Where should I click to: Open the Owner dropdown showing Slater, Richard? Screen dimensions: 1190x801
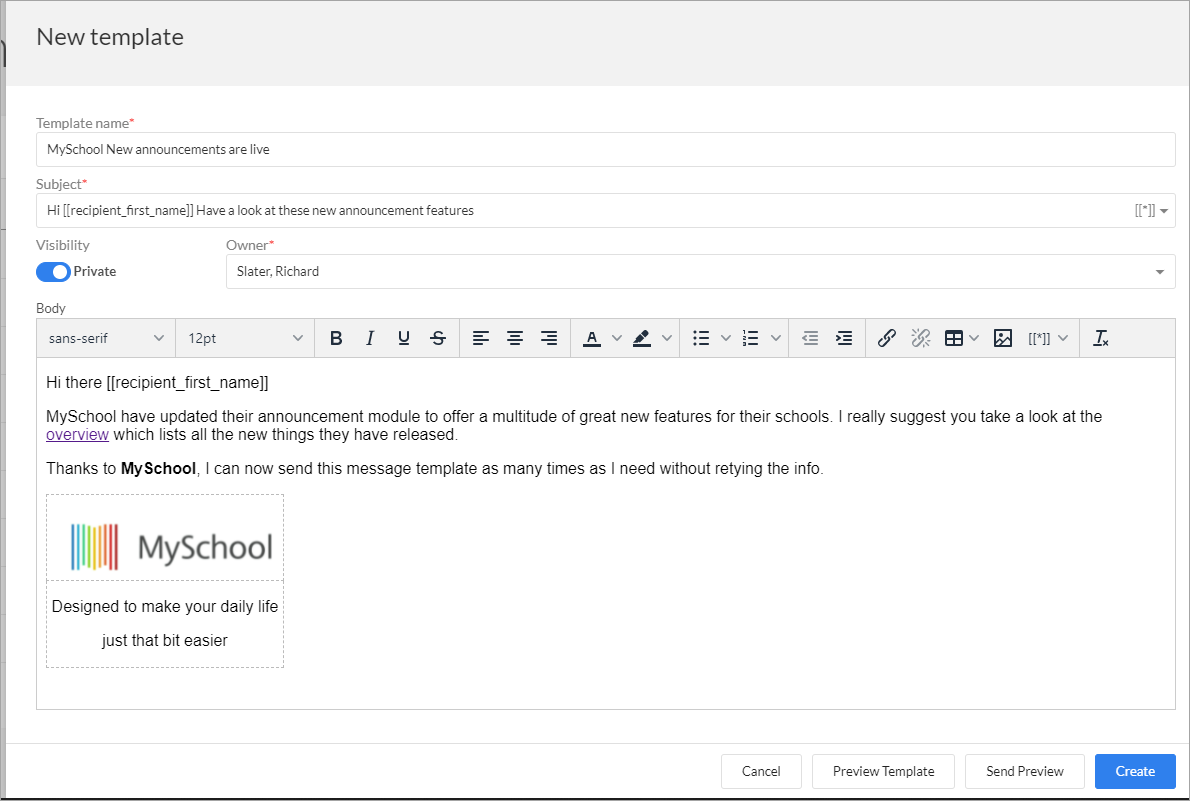(700, 272)
